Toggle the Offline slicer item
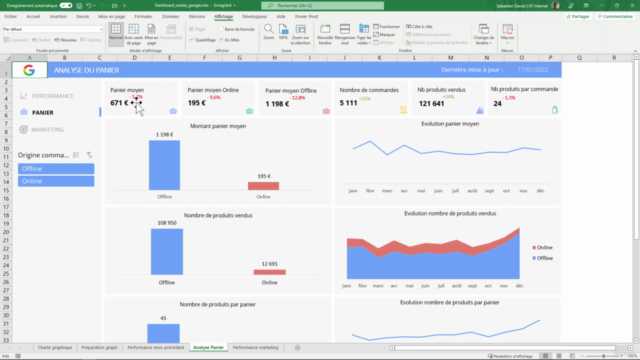Viewport: 640px width, 360px height. 56,169
